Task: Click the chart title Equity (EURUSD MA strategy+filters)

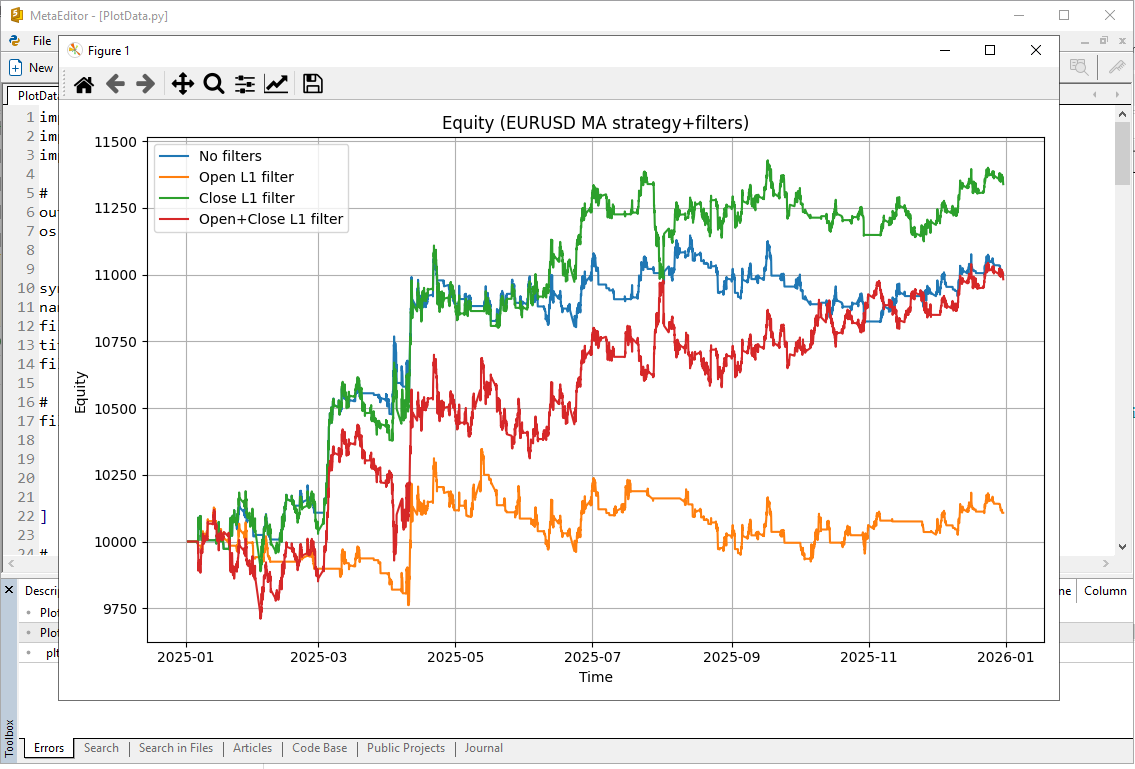Action: (595, 123)
